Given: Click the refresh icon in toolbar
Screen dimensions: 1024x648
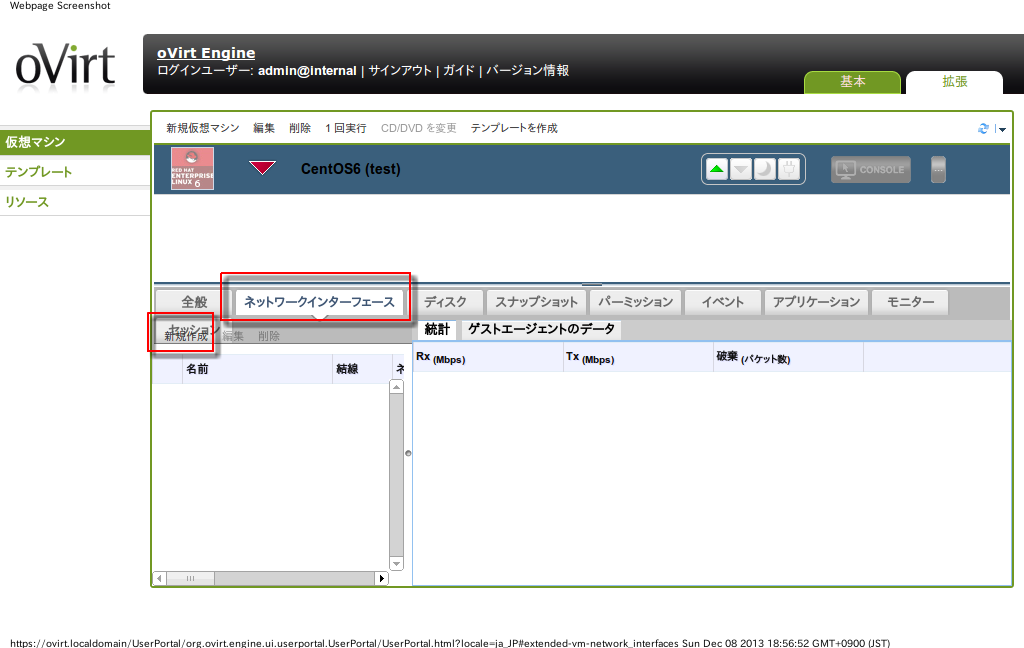Looking at the screenshot, I should pyautogui.click(x=983, y=129).
